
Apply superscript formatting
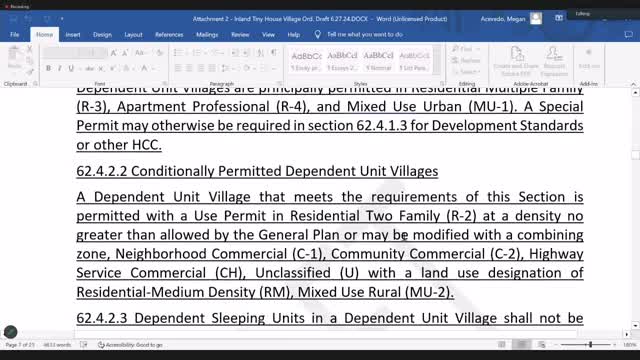[113, 69]
